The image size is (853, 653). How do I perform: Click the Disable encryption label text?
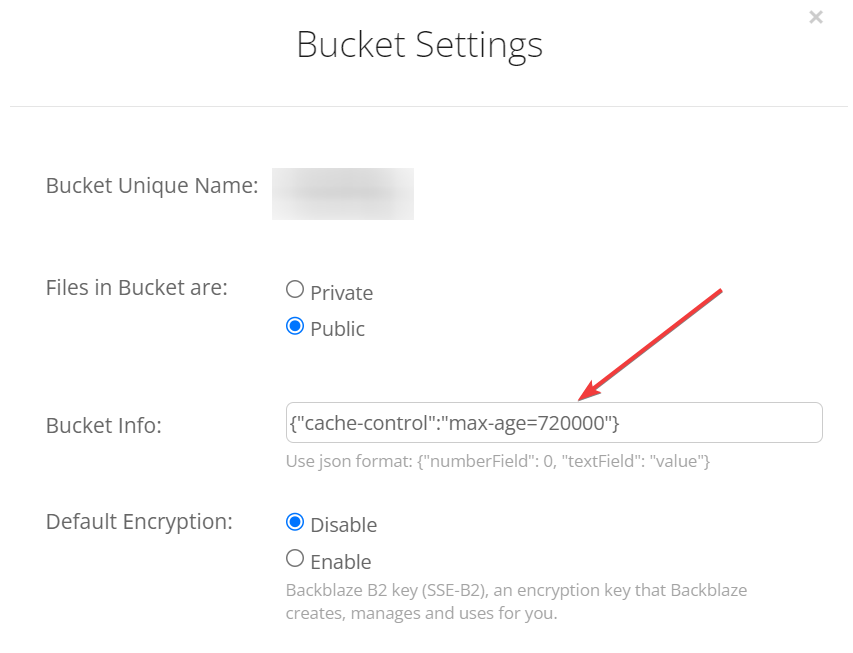pos(343,525)
